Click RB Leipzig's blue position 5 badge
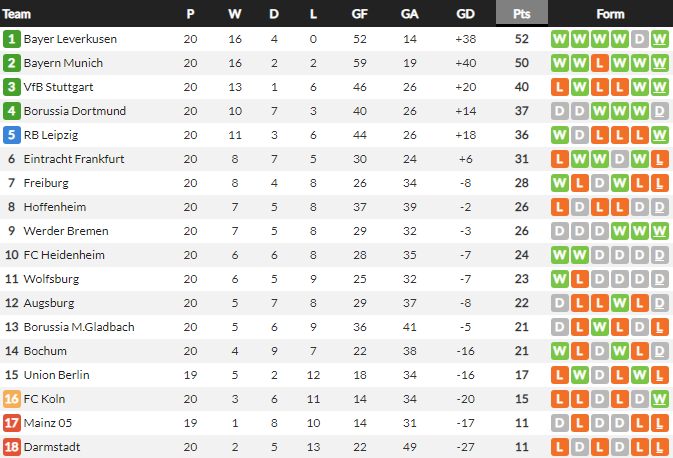The width and height of the screenshot is (673, 458). click(12, 135)
